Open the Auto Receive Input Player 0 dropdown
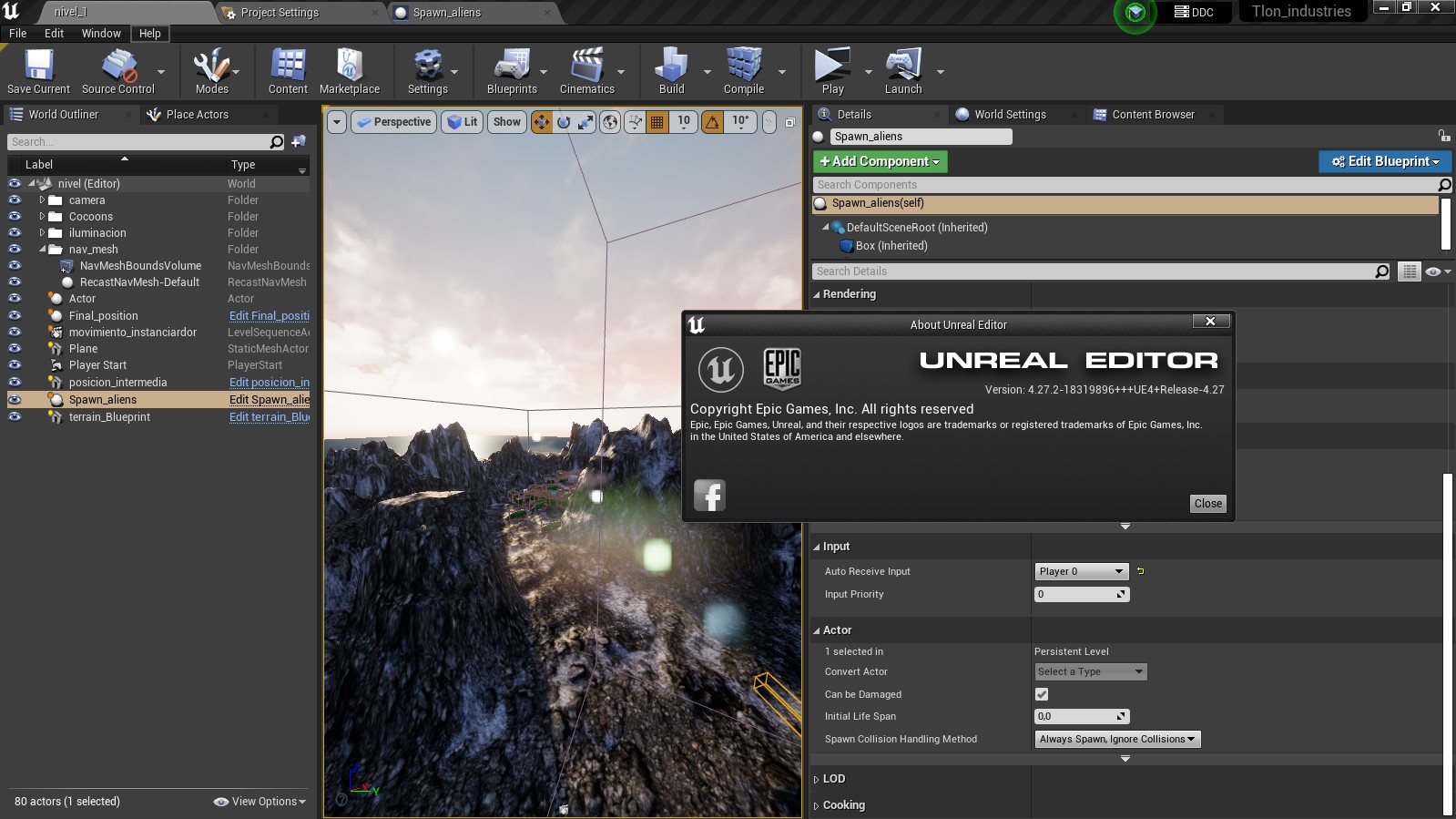 pyautogui.click(x=1082, y=571)
